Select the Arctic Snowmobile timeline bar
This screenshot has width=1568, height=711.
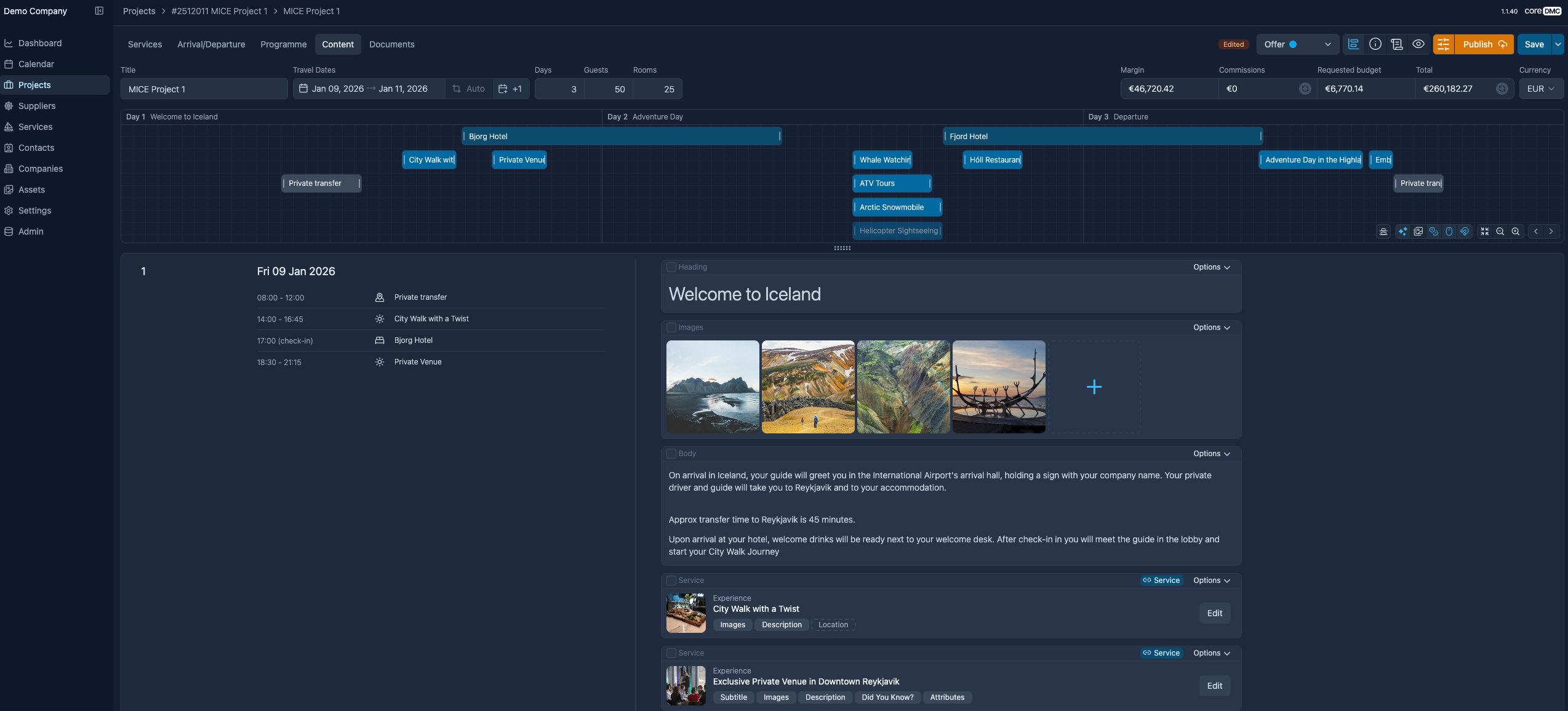(896, 207)
